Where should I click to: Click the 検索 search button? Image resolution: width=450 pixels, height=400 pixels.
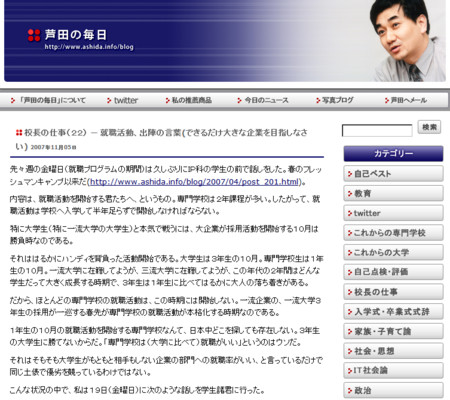coord(429,127)
